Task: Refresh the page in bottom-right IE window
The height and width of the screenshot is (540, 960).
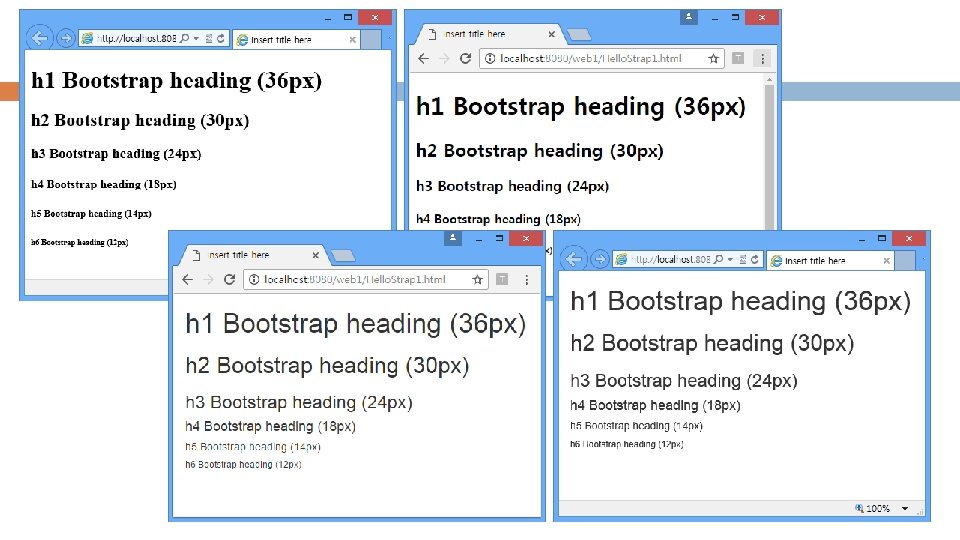Action: 754,259
